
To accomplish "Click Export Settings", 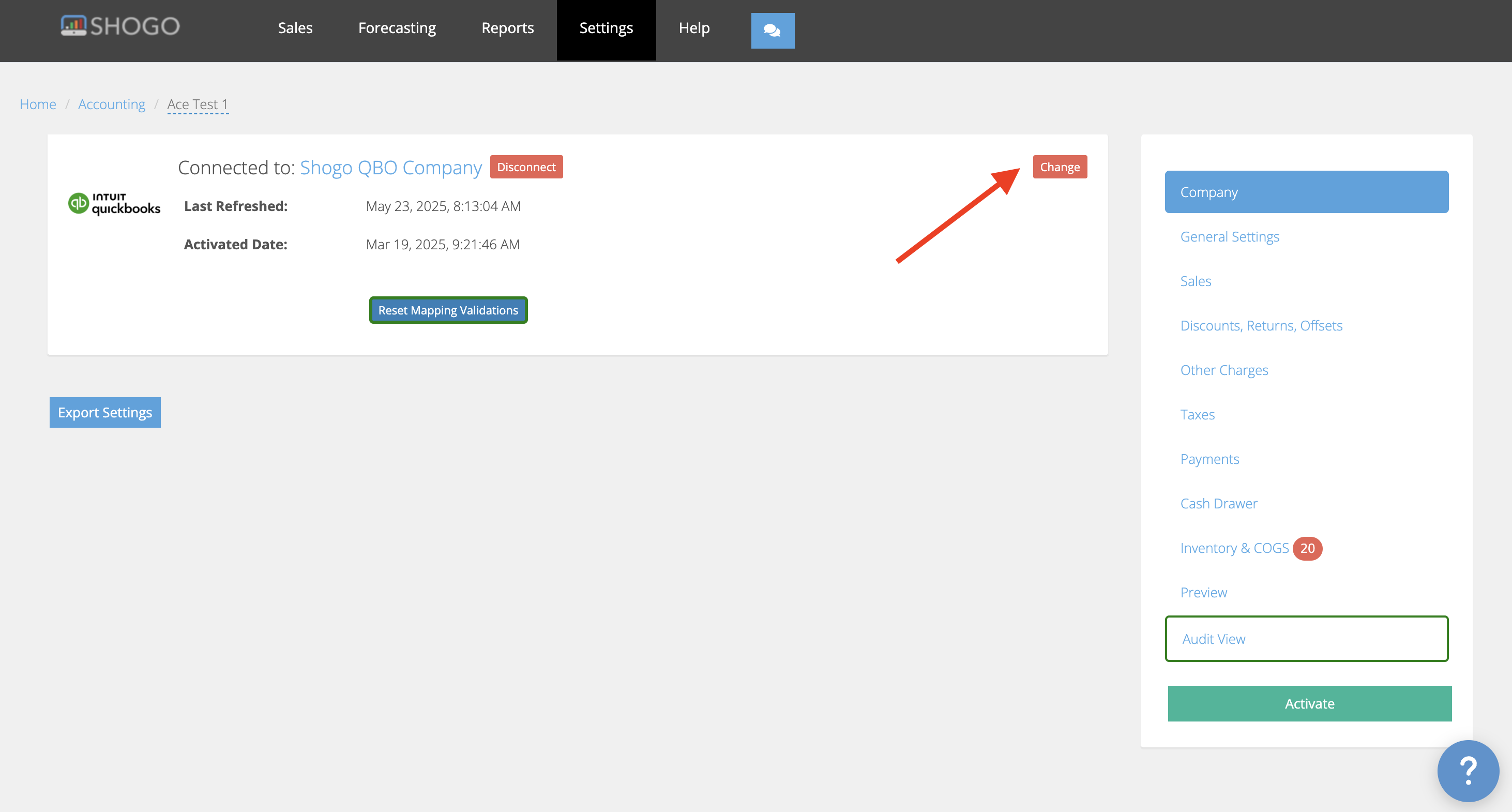I will [104, 412].
